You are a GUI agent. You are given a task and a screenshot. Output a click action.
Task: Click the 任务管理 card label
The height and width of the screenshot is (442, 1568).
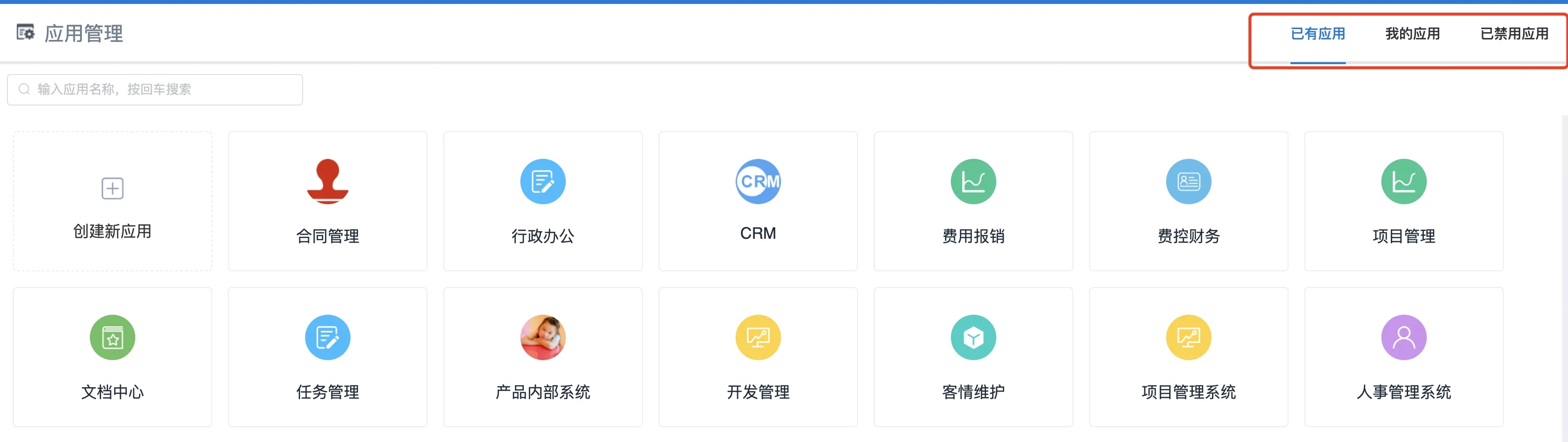click(x=327, y=392)
